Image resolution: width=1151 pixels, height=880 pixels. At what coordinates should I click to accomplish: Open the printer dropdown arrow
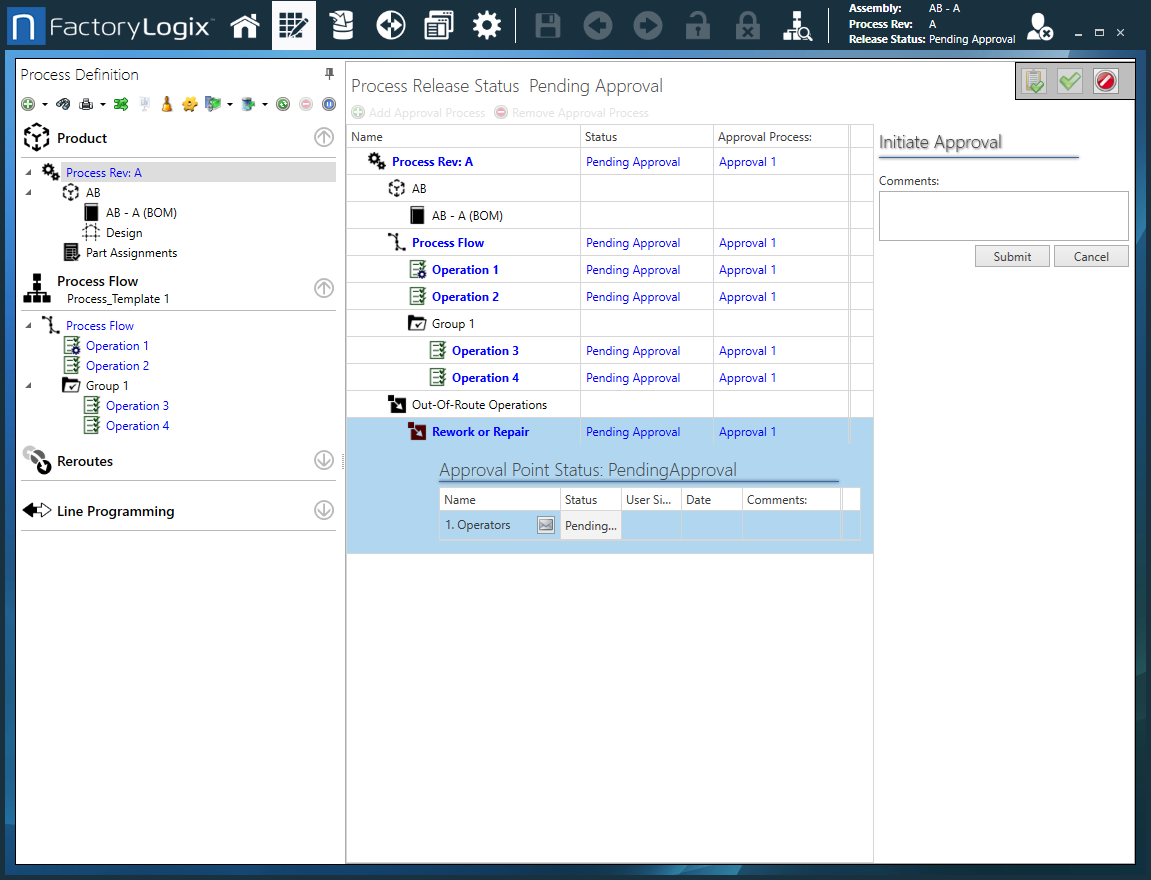[103, 104]
